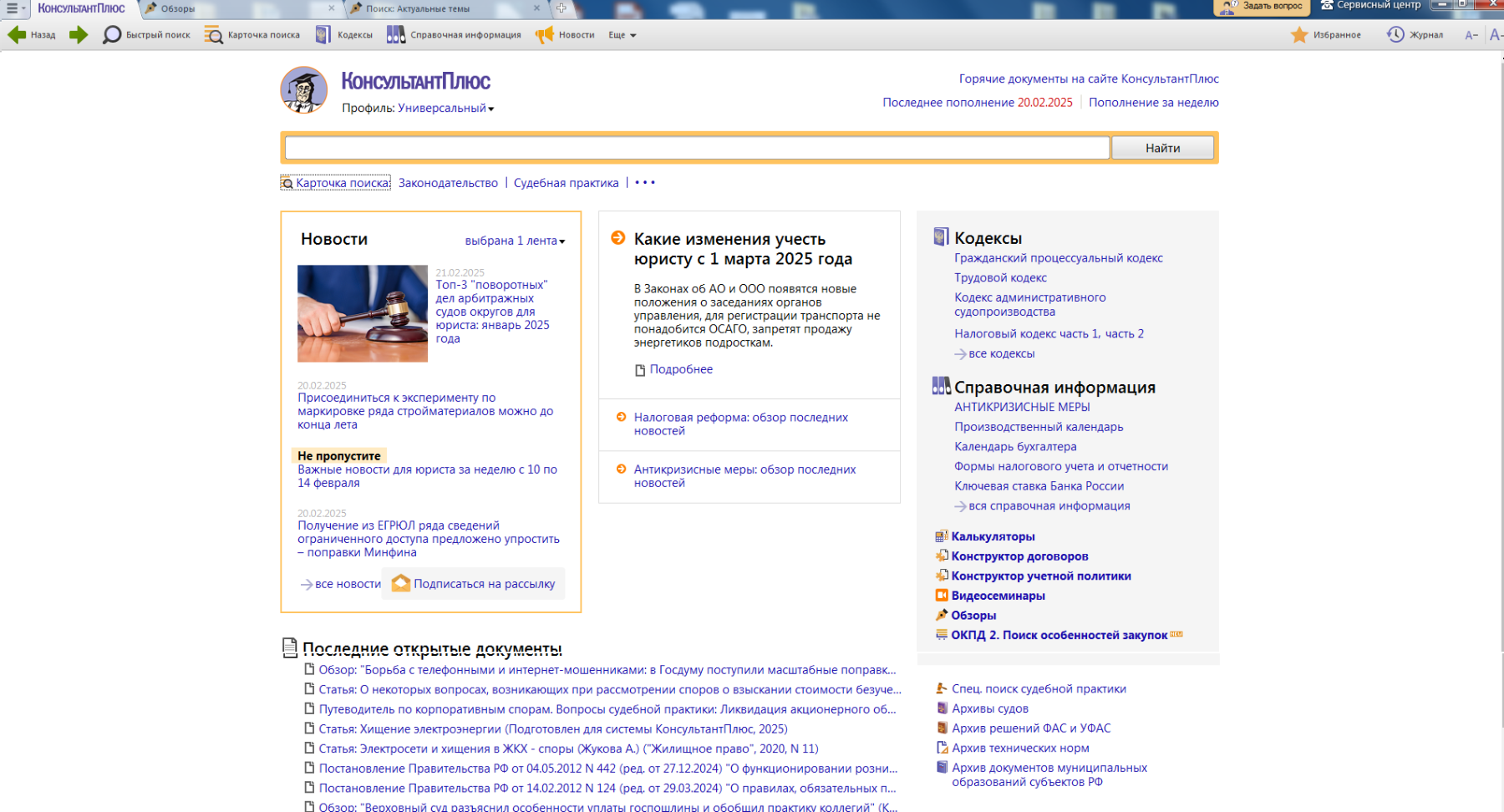Open the 'Универсальный' profile dropdown
1504x812 pixels.
coord(445,109)
